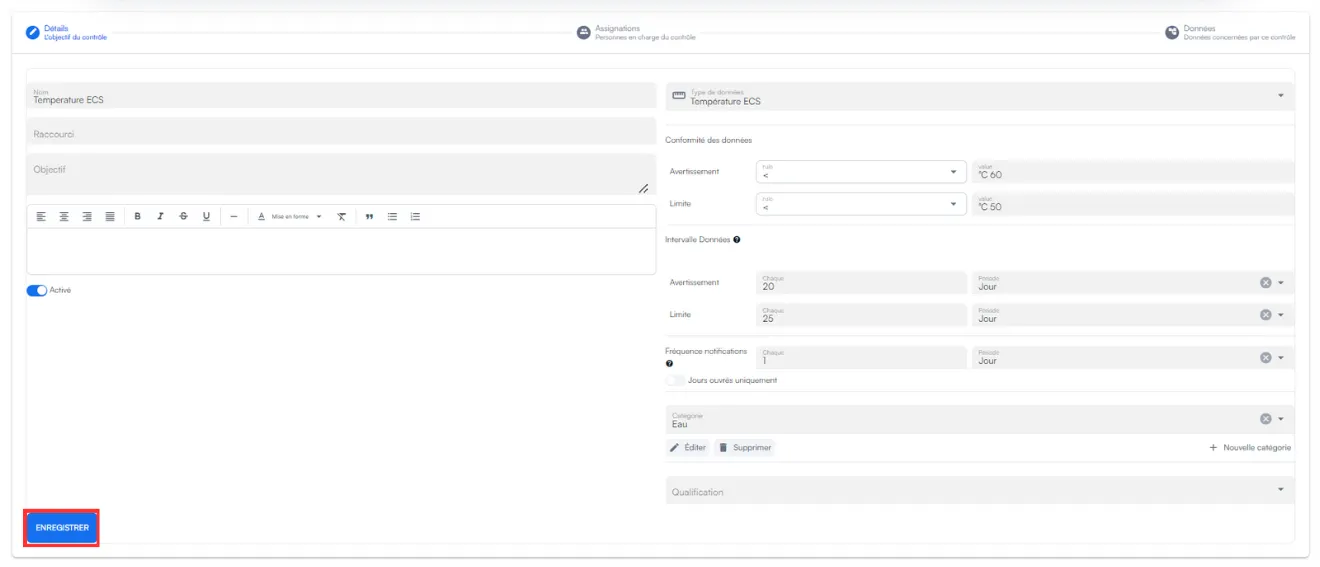Enable the Jours ouvrés uniquement switch
The height and width of the screenshot is (567, 1320).
(675, 381)
